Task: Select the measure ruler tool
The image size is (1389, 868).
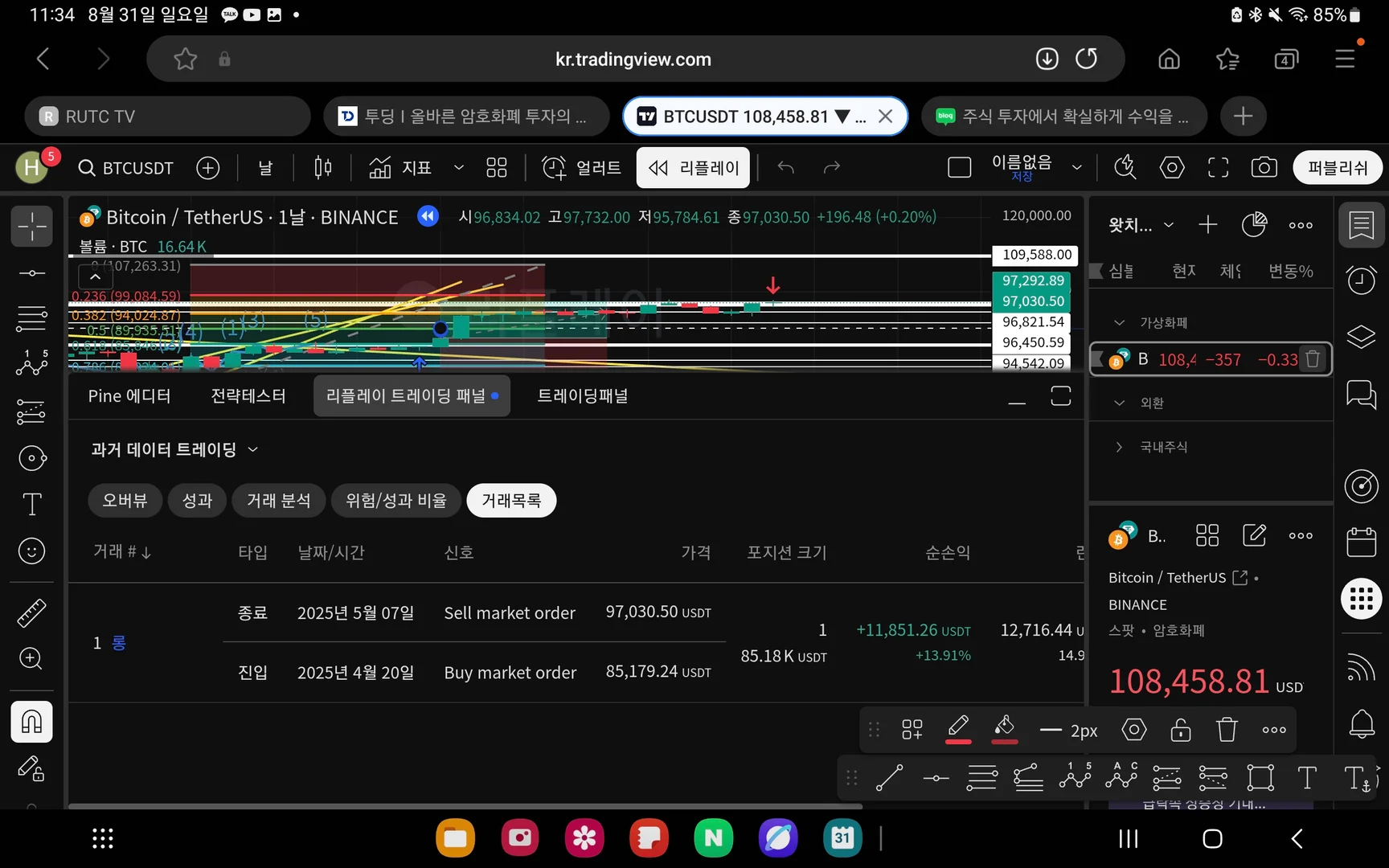Action: coord(32,612)
